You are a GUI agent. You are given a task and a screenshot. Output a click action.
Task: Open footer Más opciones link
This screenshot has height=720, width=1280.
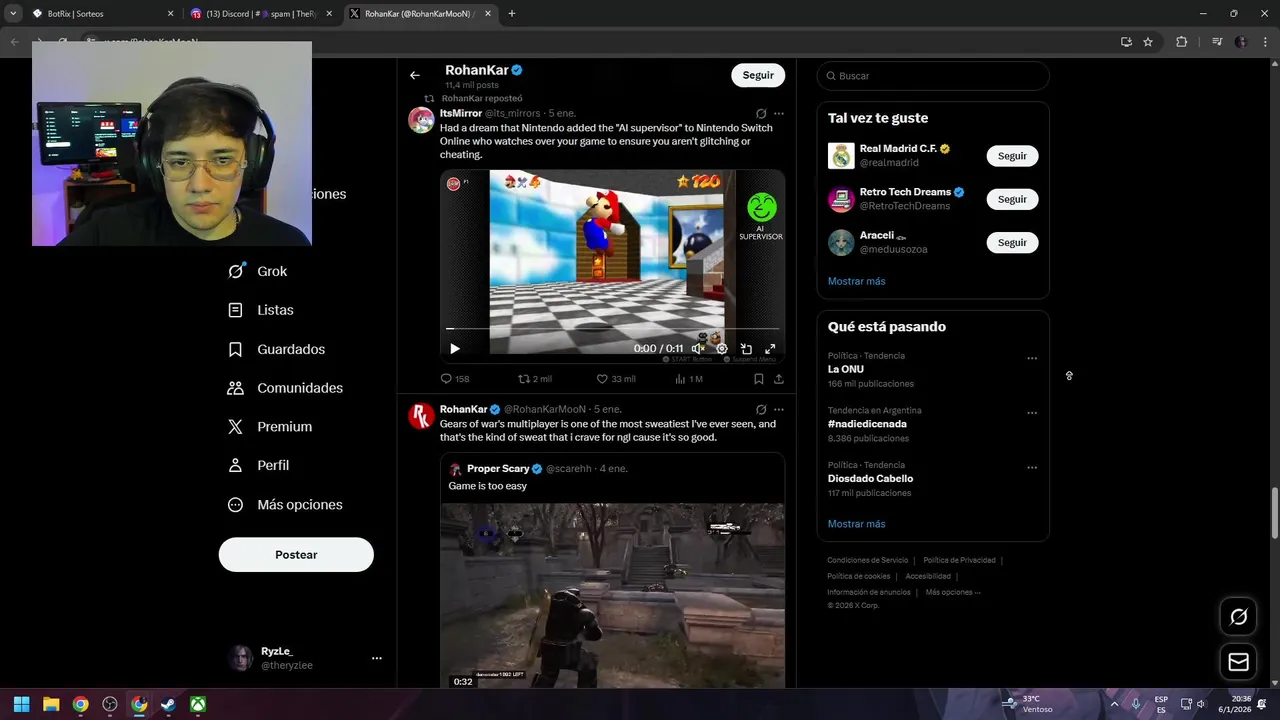(x=953, y=592)
